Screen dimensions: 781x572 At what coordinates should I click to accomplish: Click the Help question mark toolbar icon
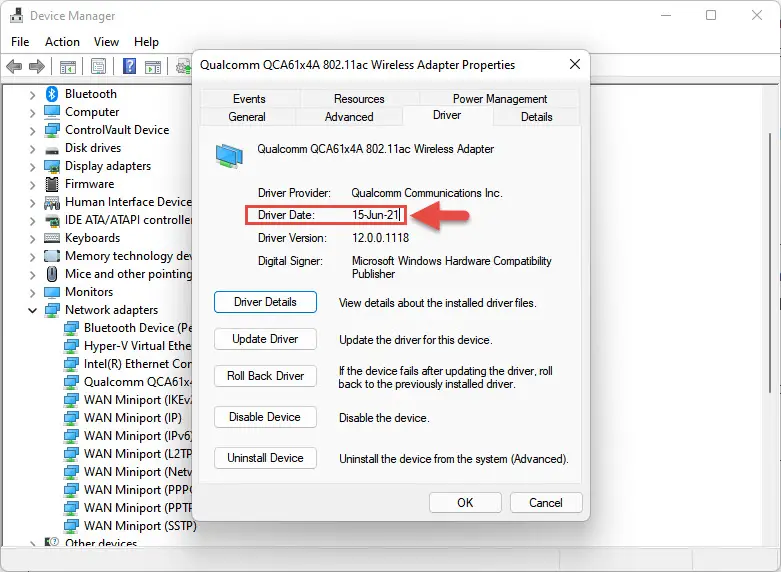[x=130, y=66]
